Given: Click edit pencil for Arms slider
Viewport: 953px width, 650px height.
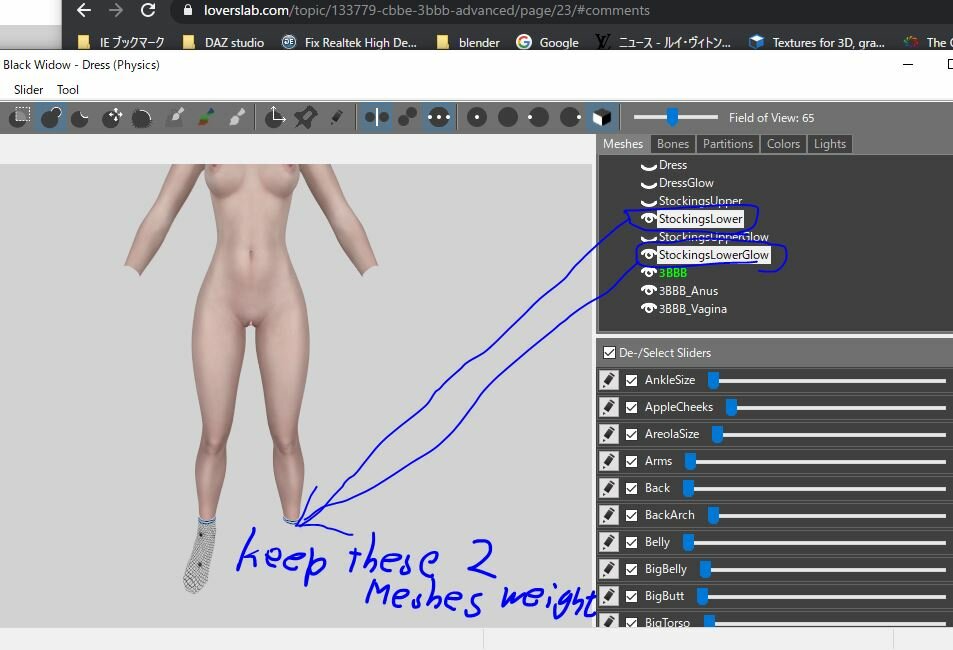Looking at the screenshot, I should 609,461.
